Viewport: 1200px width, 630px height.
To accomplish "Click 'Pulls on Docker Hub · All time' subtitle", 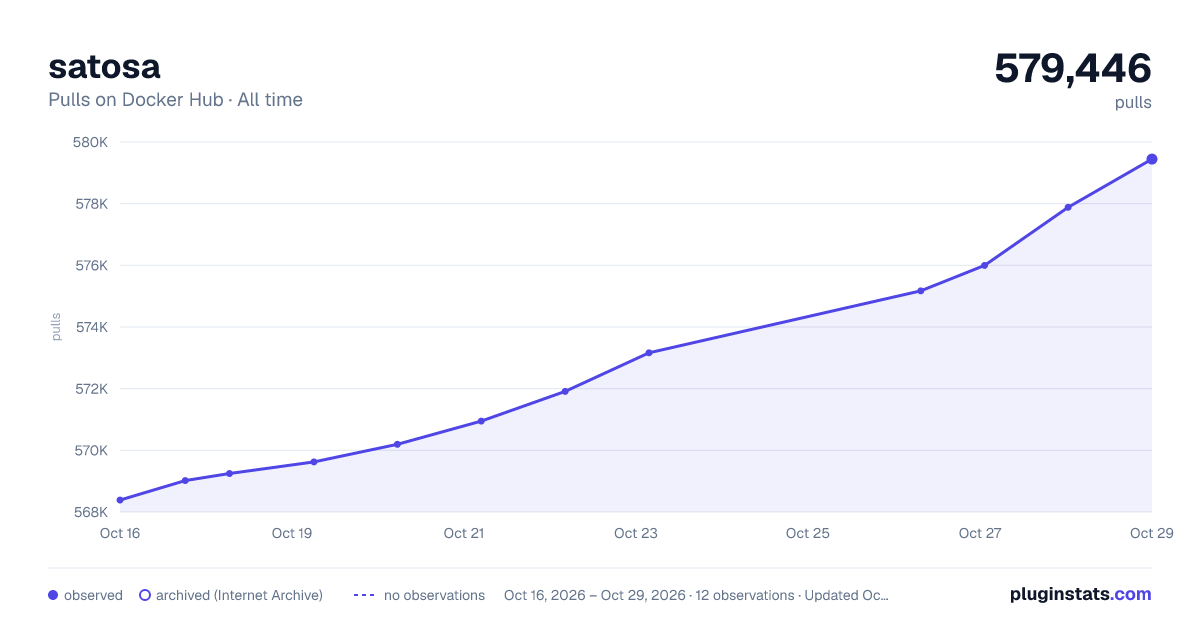I will pos(175,100).
